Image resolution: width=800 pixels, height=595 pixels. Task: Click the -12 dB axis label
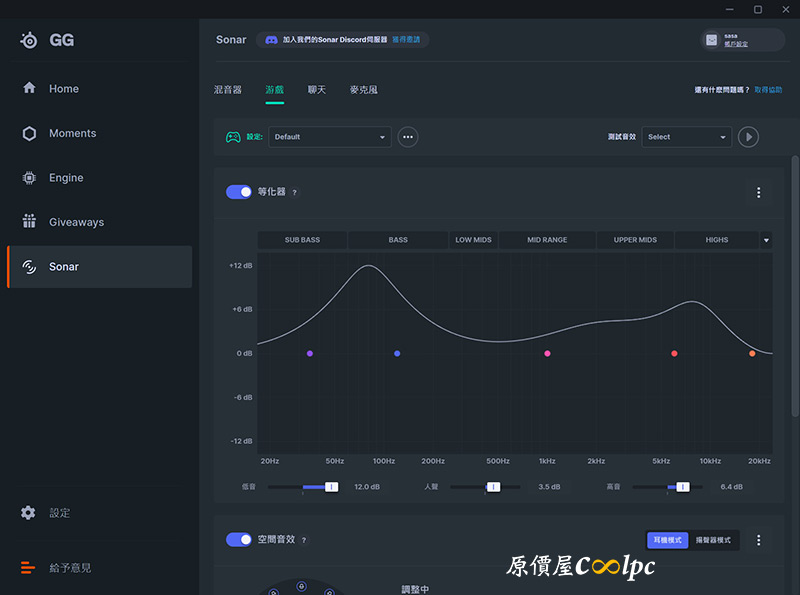[x=241, y=441]
